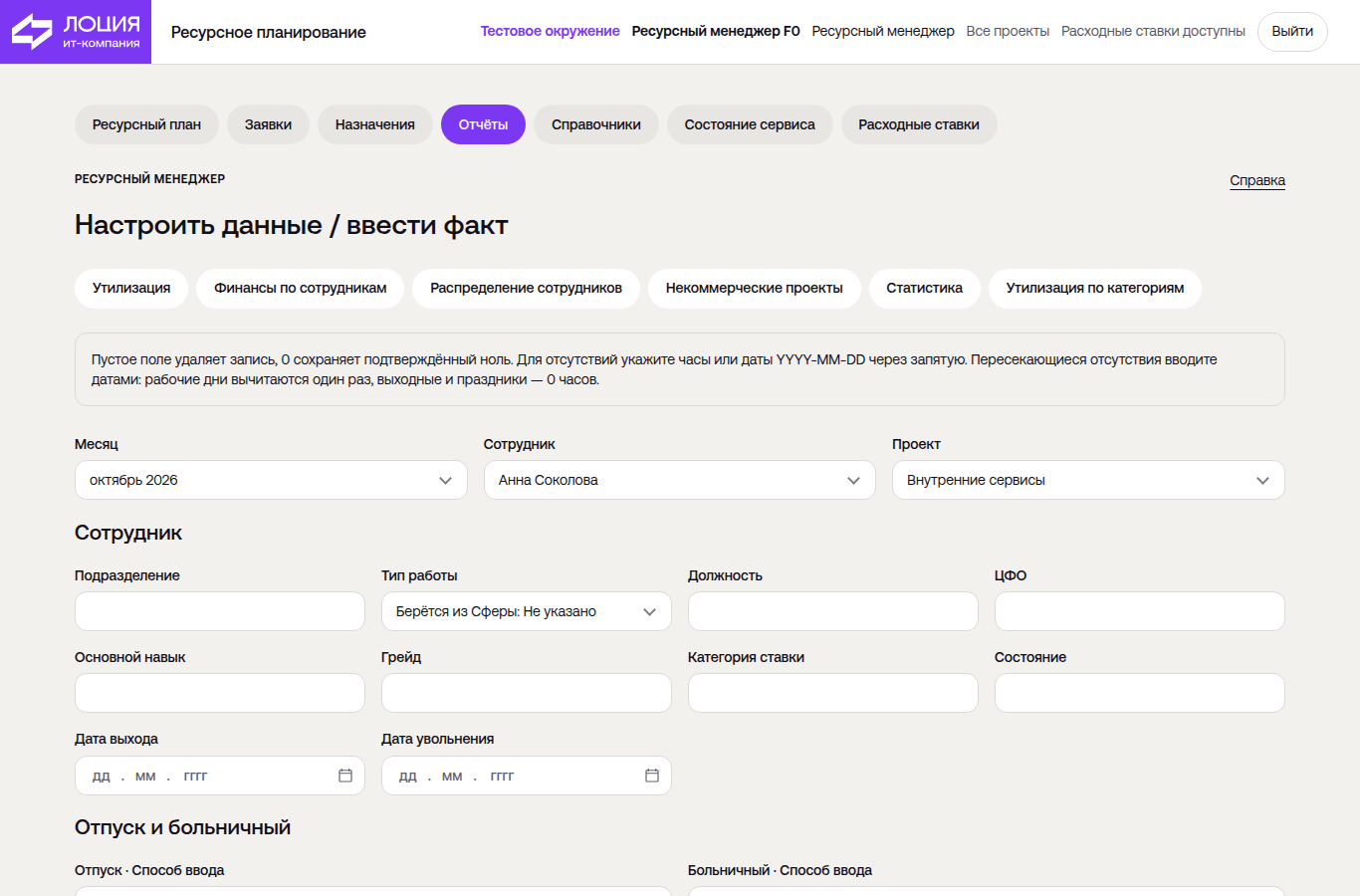The height and width of the screenshot is (896, 1360).
Task: Expand the Месяц dropdown showing октябрь 2026
Action: [271, 480]
